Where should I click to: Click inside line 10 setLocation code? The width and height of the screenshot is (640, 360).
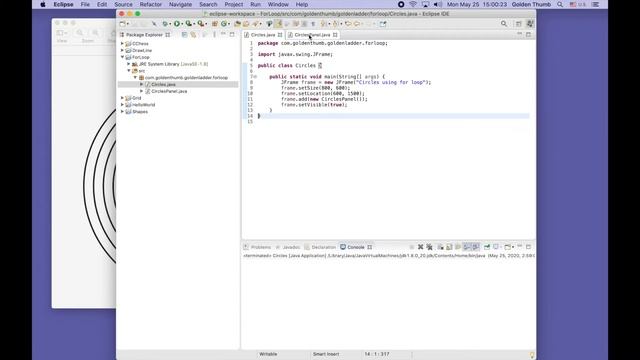click(x=322, y=93)
